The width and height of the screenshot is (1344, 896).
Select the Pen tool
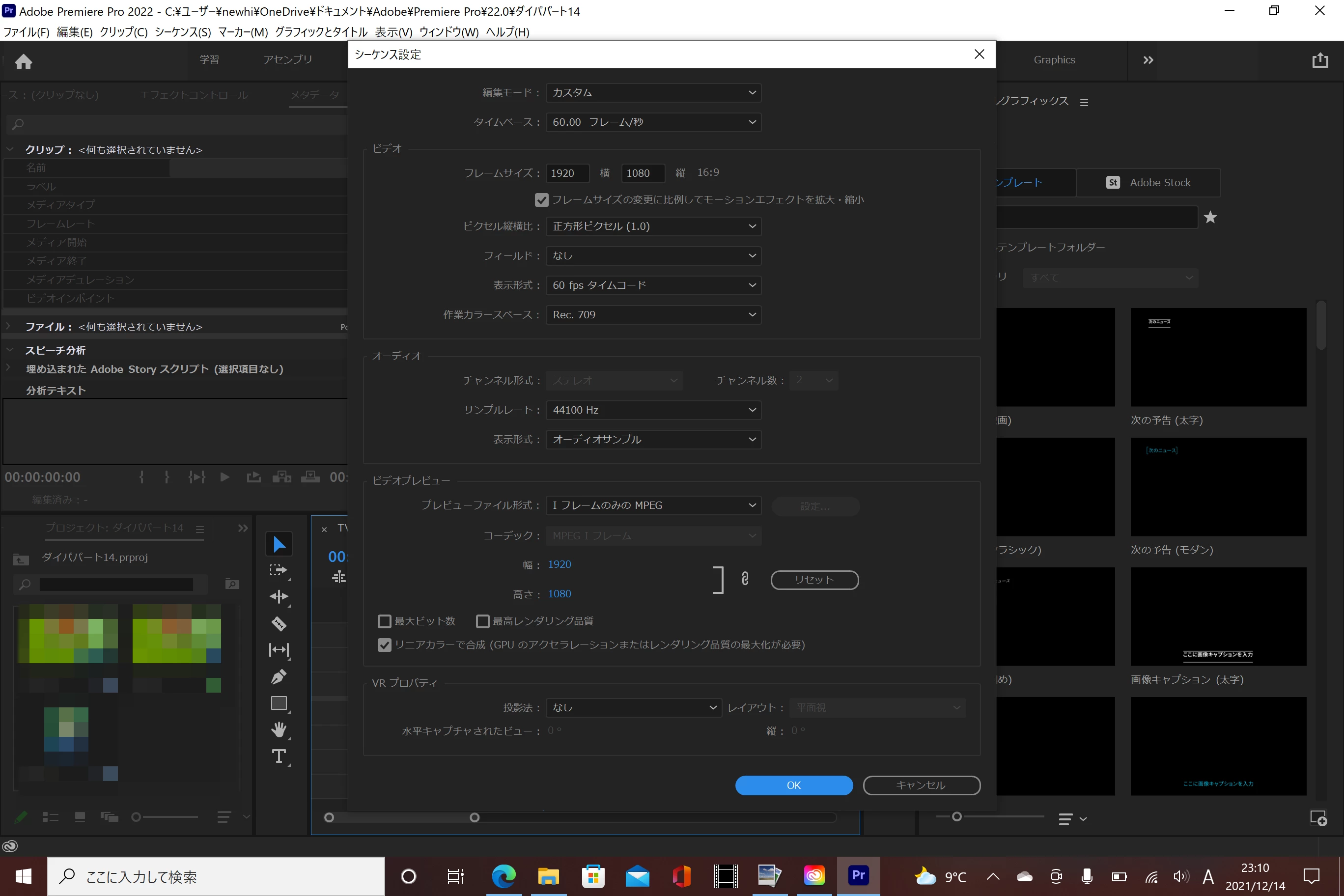coord(279,676)
